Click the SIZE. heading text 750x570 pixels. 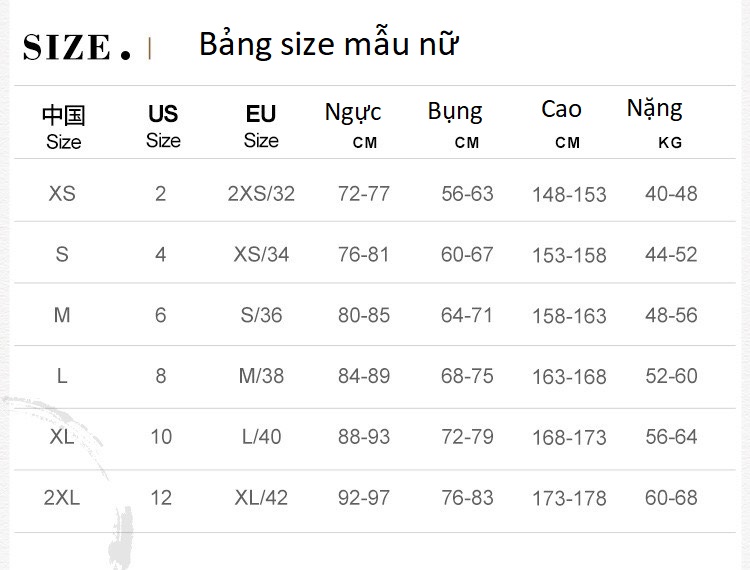pyautogui.click(x=77, y=47)
